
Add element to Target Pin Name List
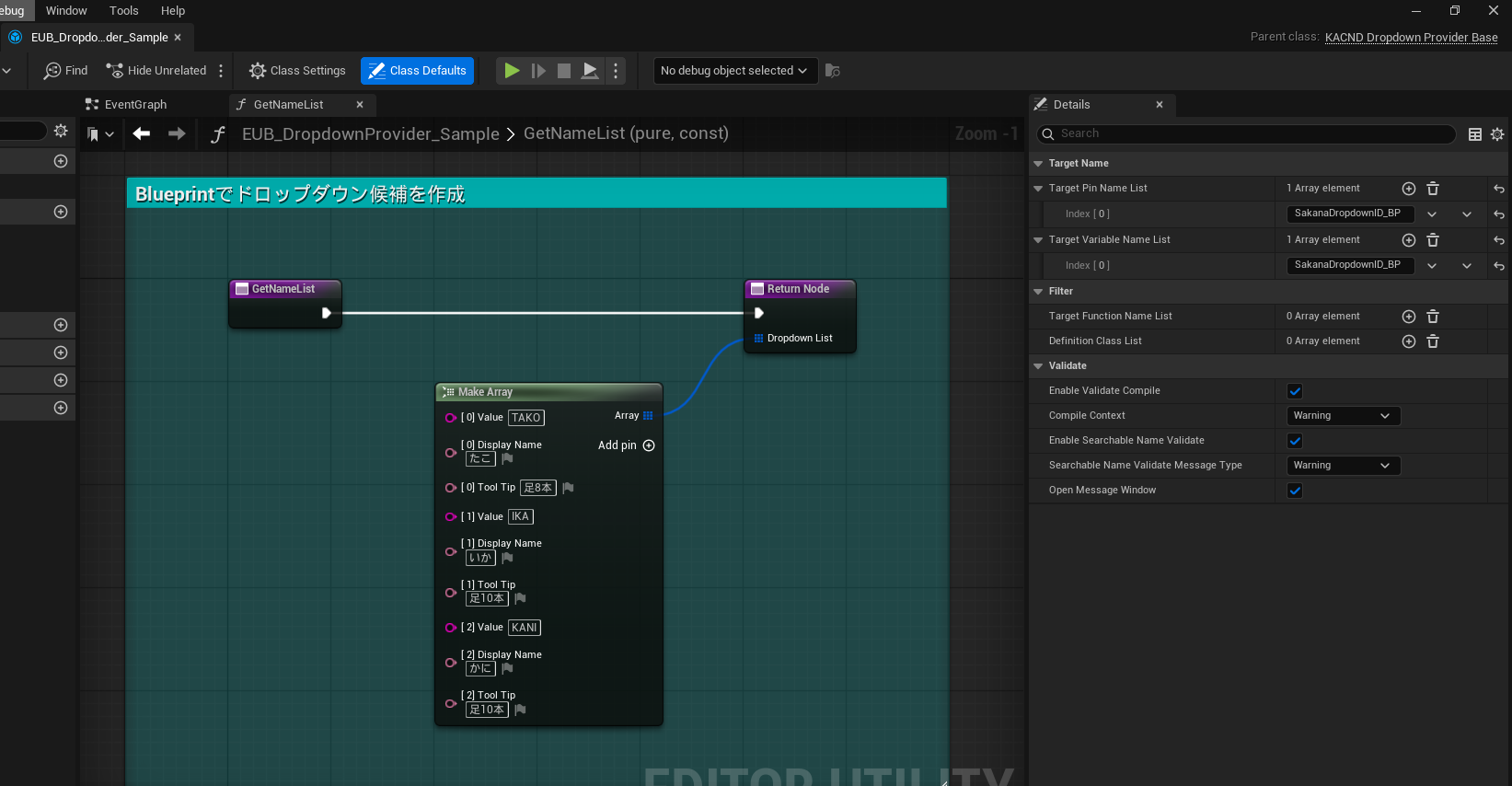pyautogui.click(x=1408, y=189)
